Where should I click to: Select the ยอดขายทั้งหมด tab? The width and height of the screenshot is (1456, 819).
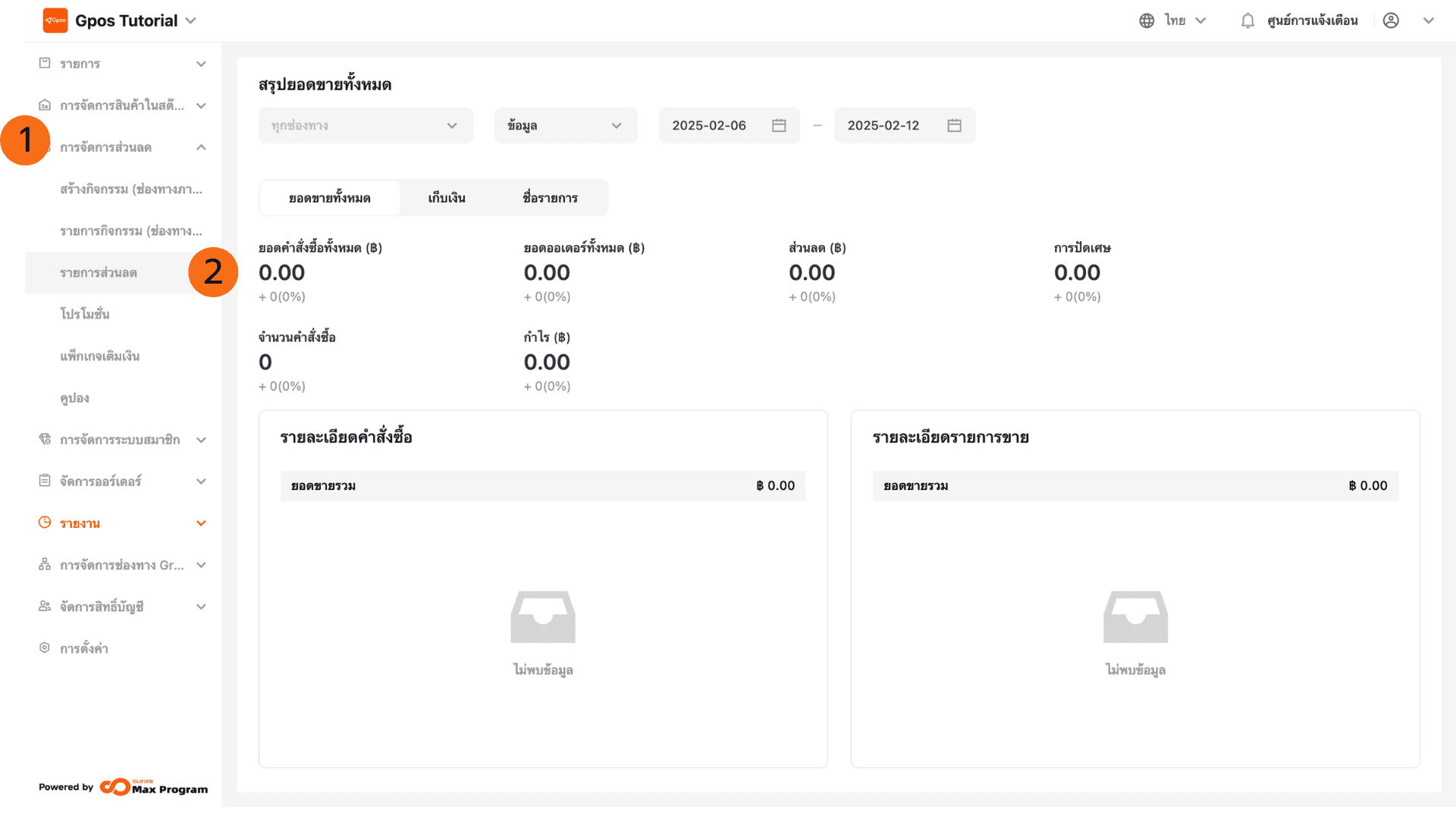329,198
